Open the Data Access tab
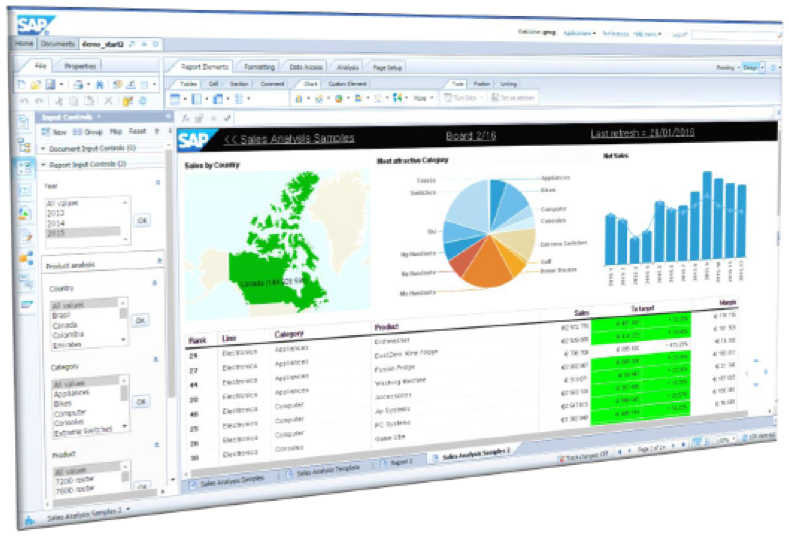This screenshot has height=537, width=789. point(304,67)
